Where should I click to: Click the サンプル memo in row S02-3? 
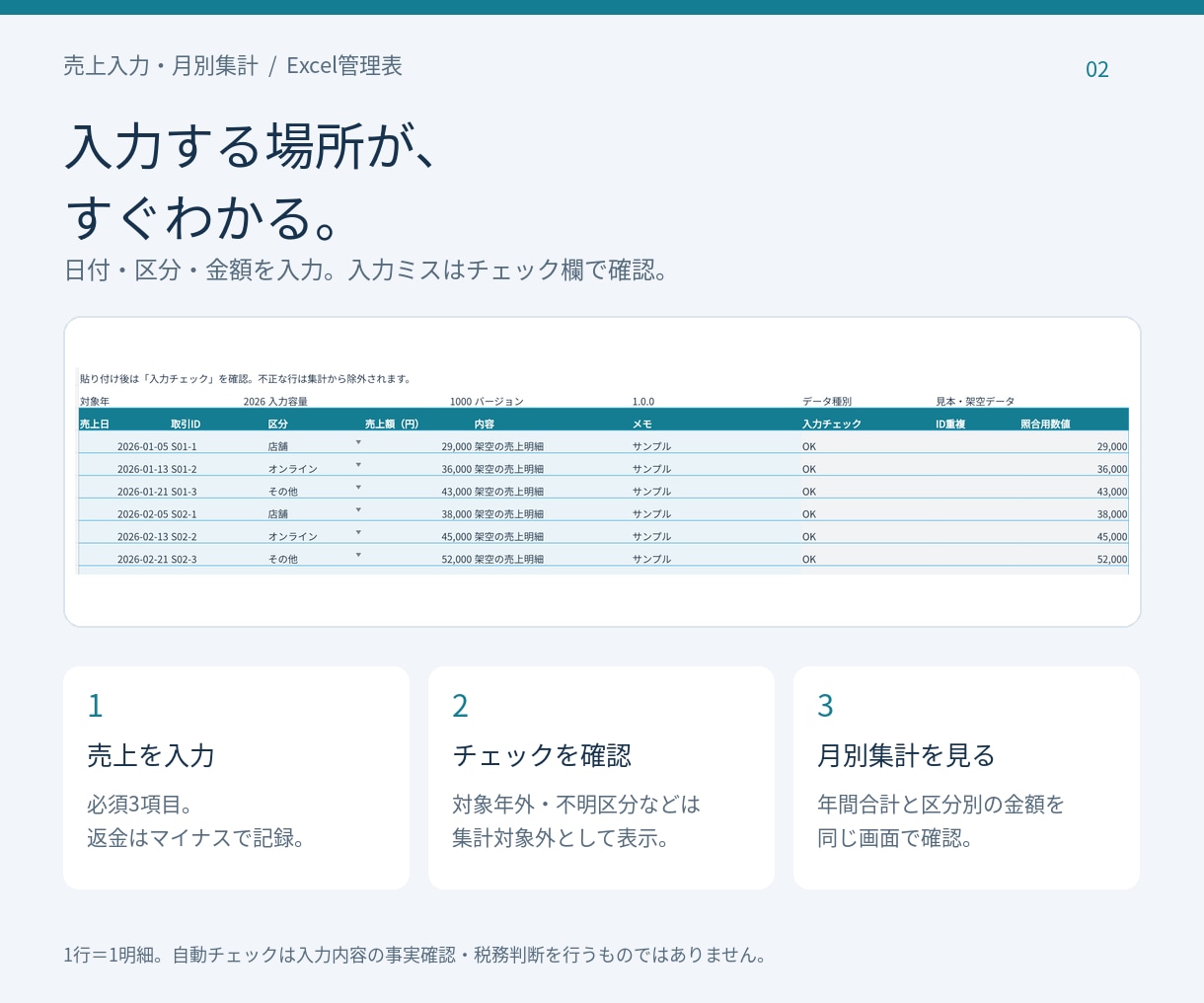tap(652, 560)
